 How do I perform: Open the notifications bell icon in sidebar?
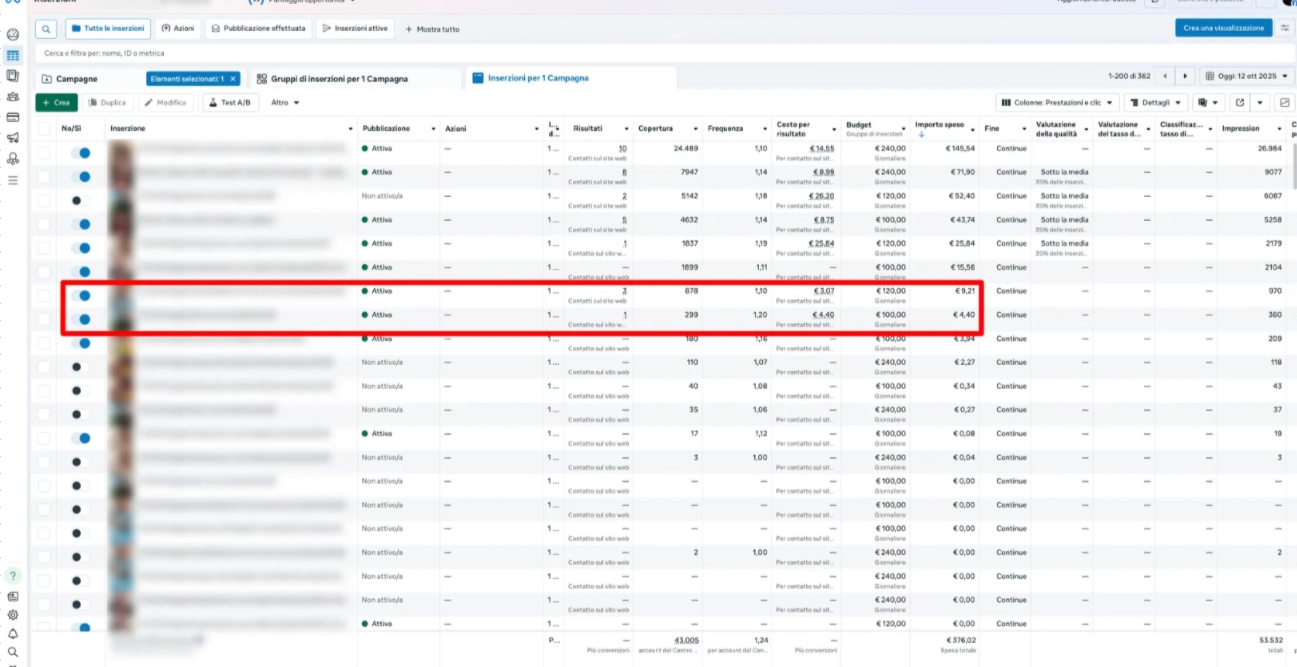pos(12,633)
